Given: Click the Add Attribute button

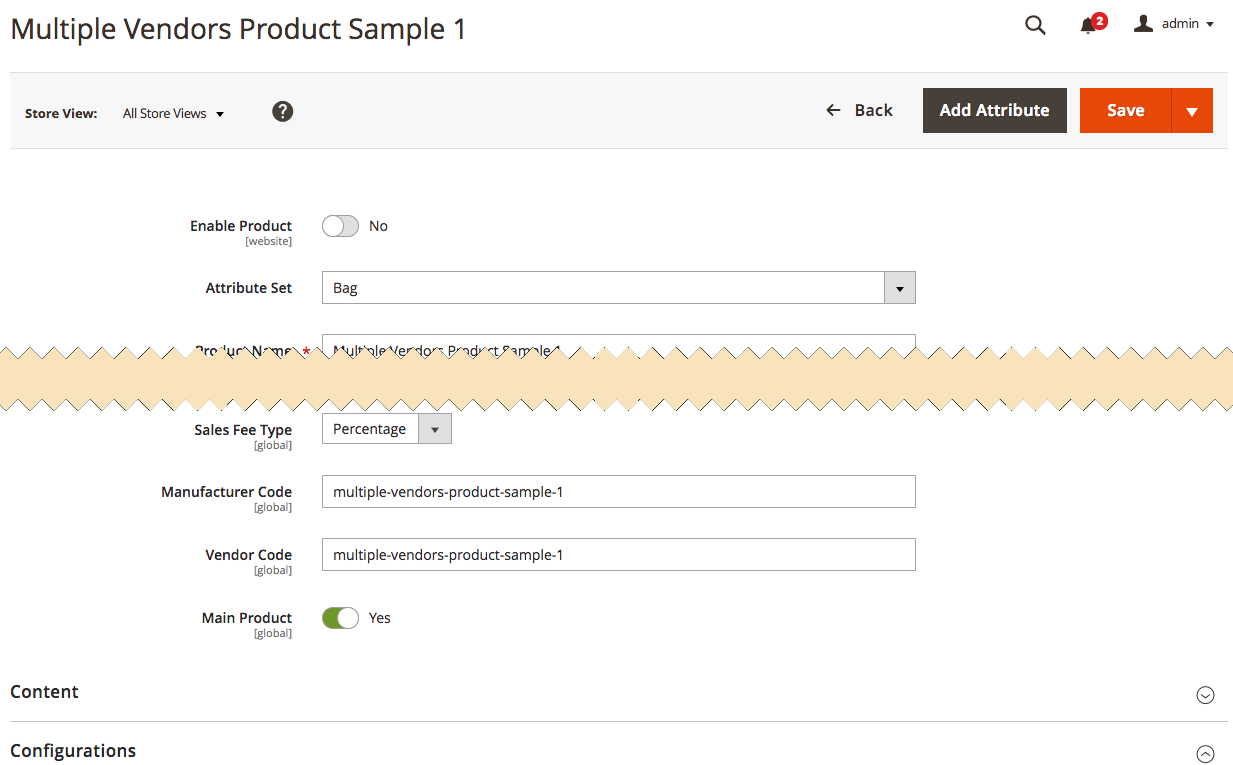Looking at the screenshot, I should click(994, 111).
